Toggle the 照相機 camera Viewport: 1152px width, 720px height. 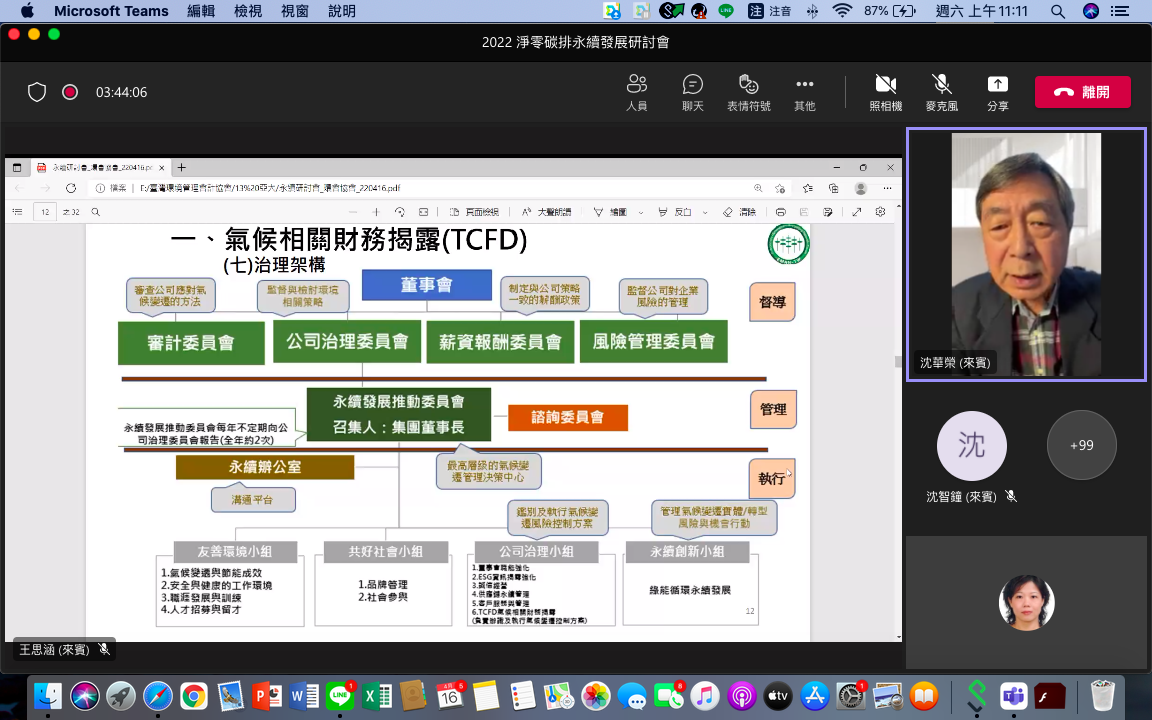[885, 93]
